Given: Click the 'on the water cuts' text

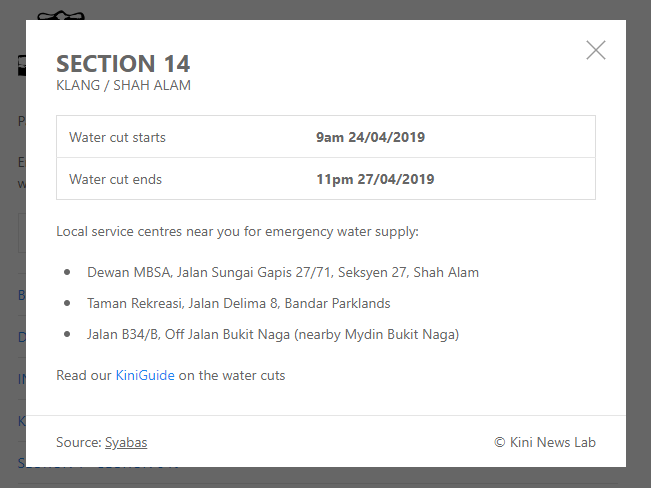Looking at the screenshot, I should pyautogui.click(x=232, y=376).
